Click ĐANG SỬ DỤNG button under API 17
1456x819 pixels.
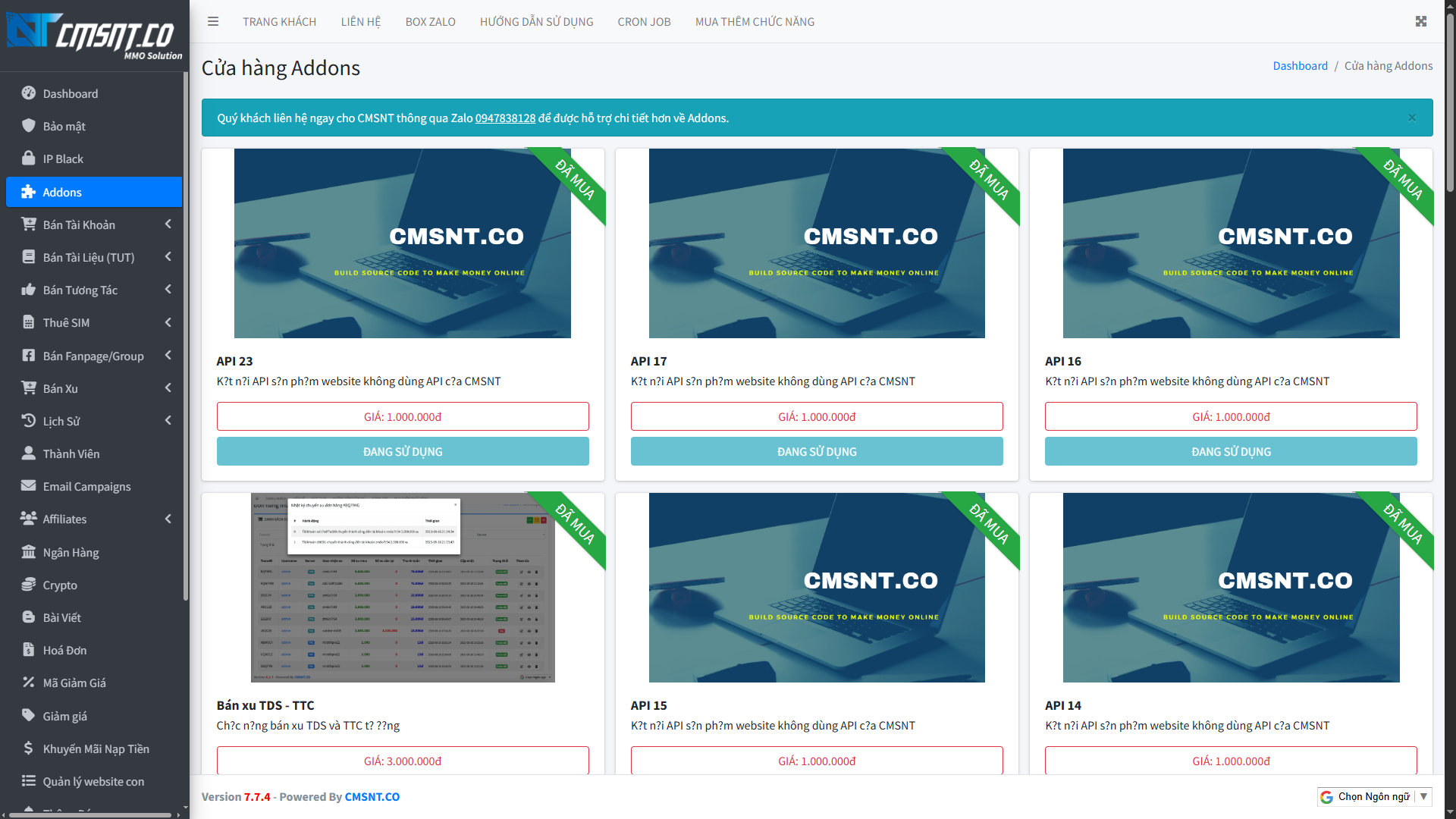click(817, 451)
